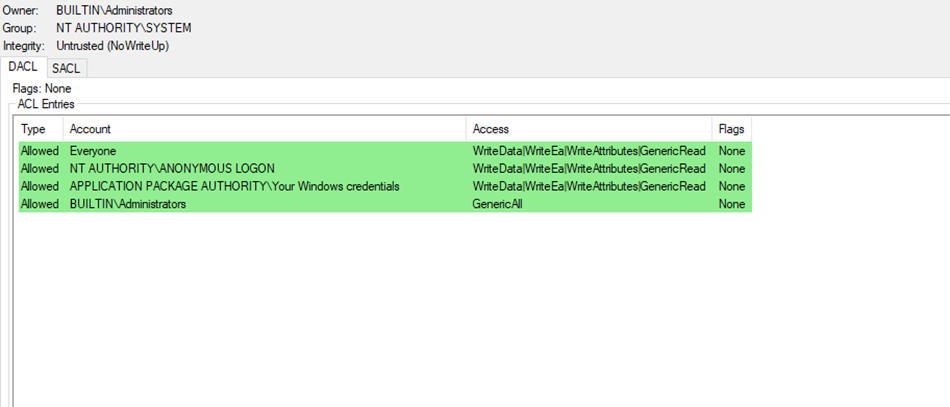950x407 pixels.
Task: Select the NT AUTHORITY\ANONYMOUS LOGON entry
Action: 172,168
